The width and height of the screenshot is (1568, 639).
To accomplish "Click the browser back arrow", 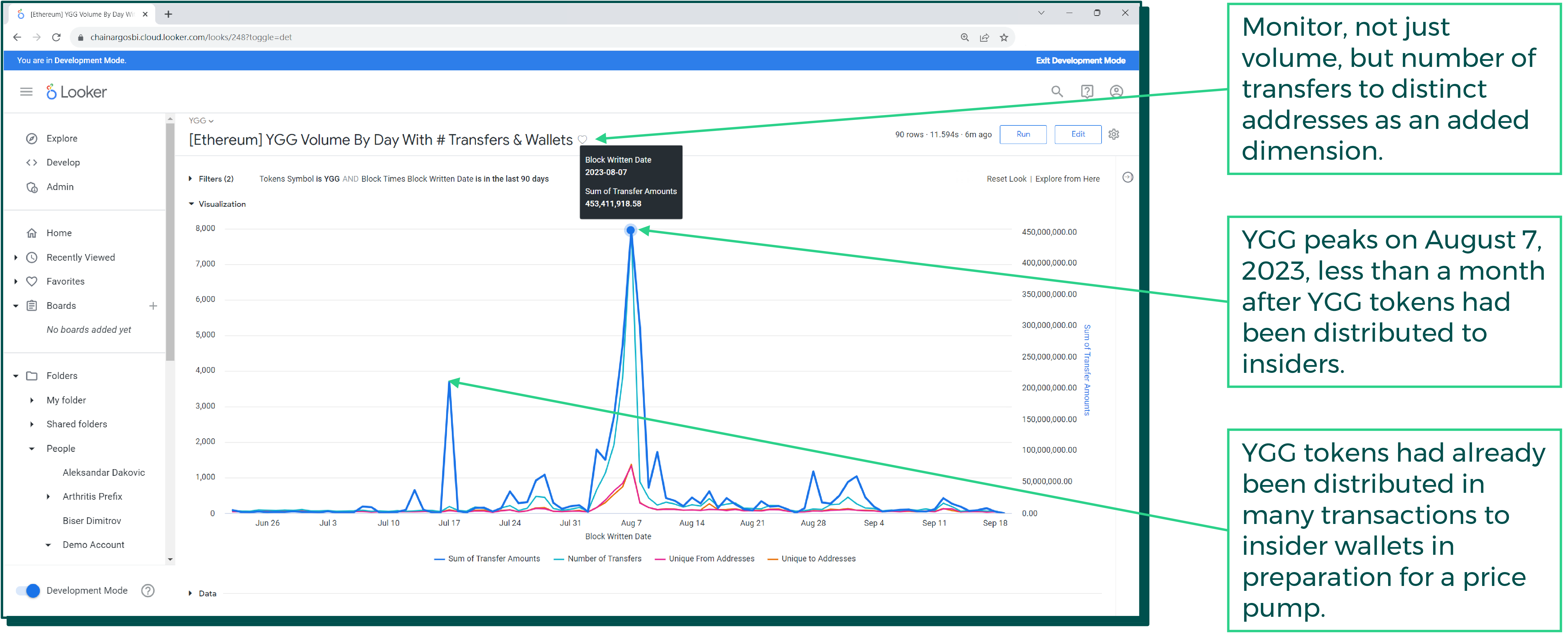I will 17,37.
